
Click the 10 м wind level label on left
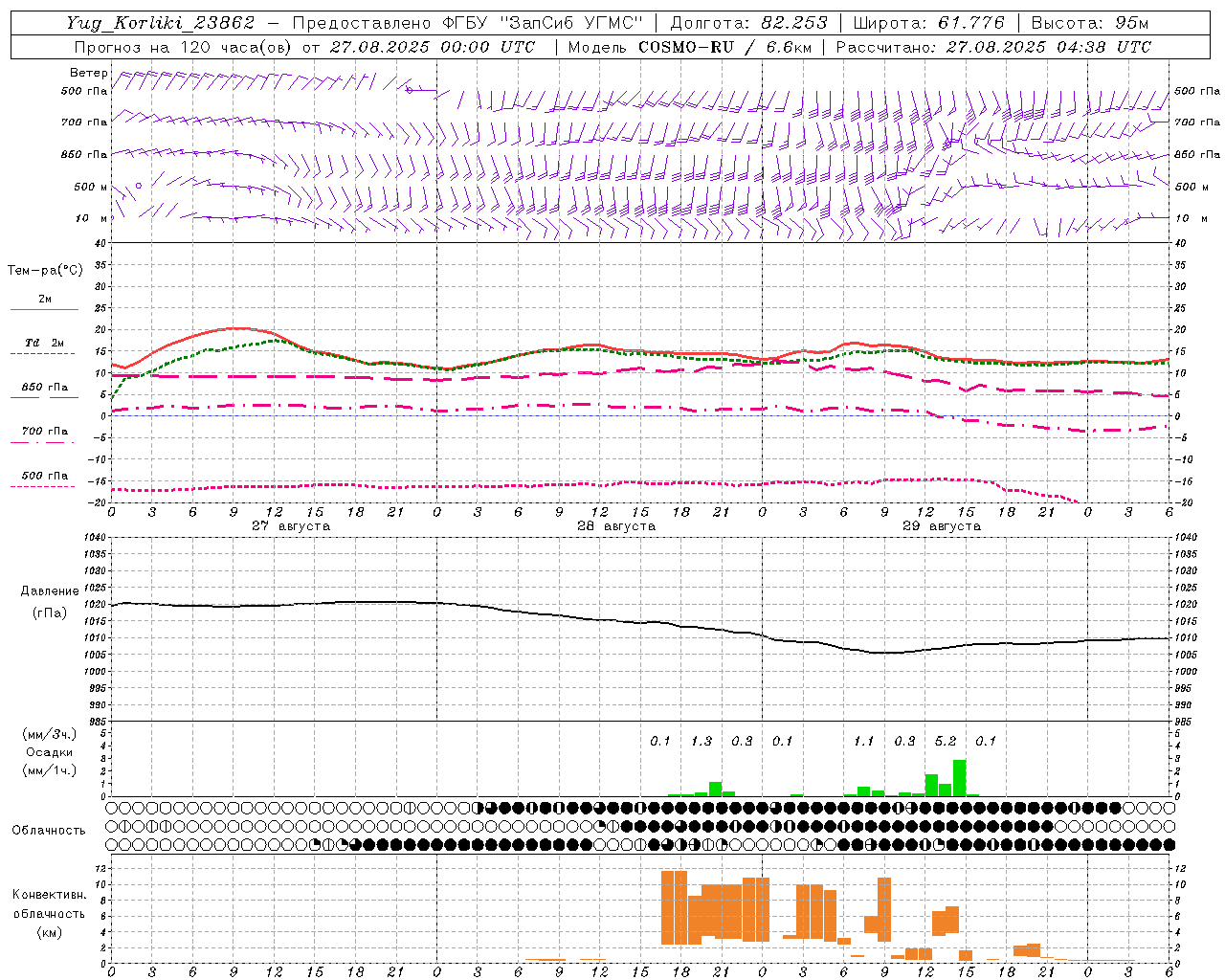pyautogui.click(x=92, y=218)
